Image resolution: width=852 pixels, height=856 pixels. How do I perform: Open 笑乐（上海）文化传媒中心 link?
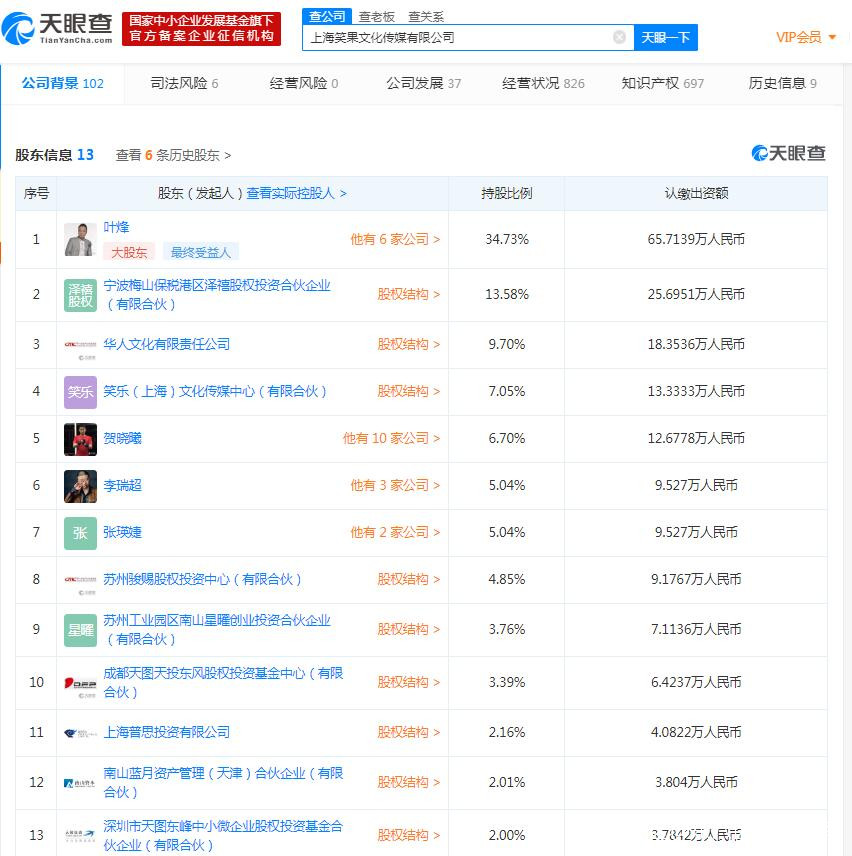pos(215,391)
